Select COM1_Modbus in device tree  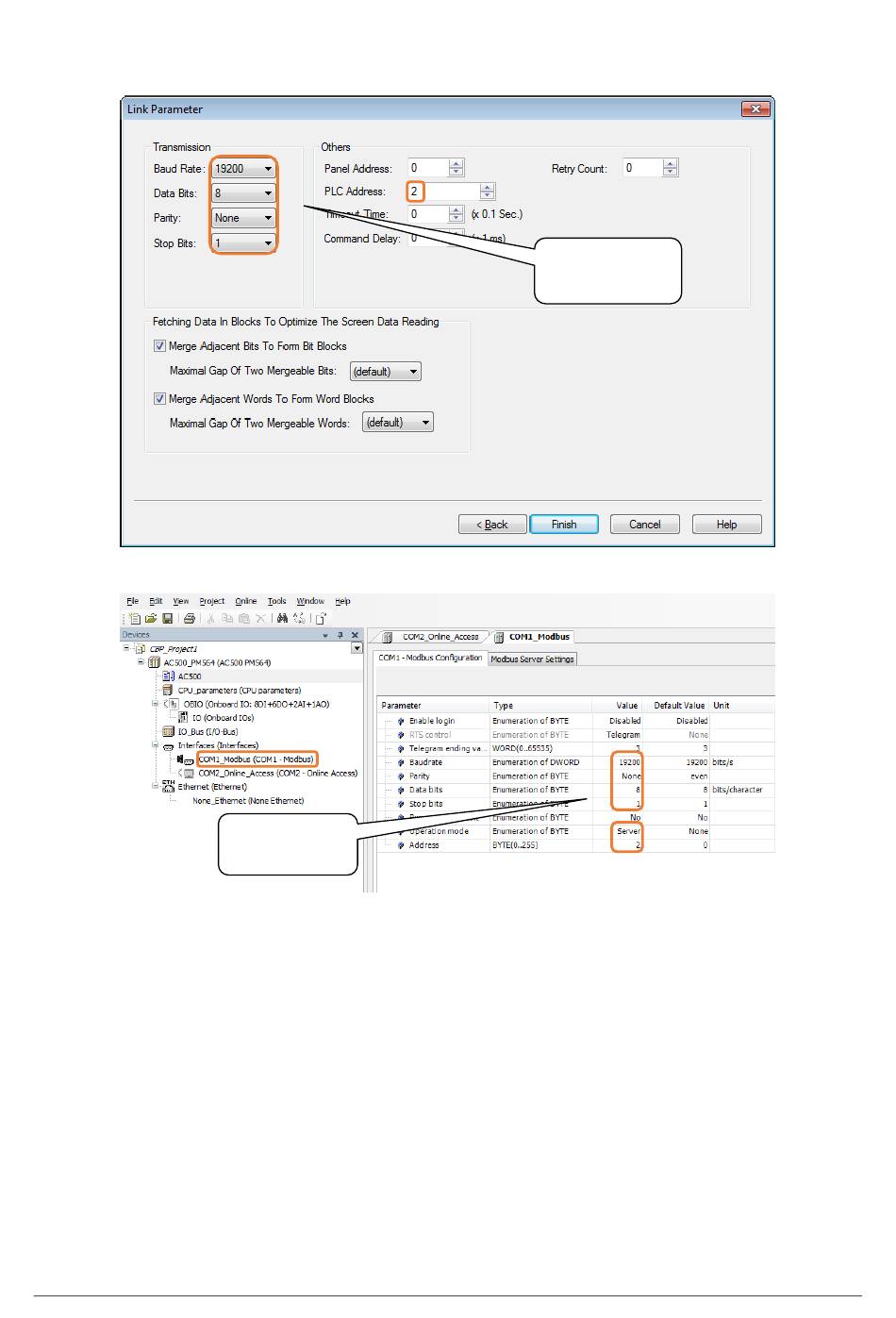256,759
